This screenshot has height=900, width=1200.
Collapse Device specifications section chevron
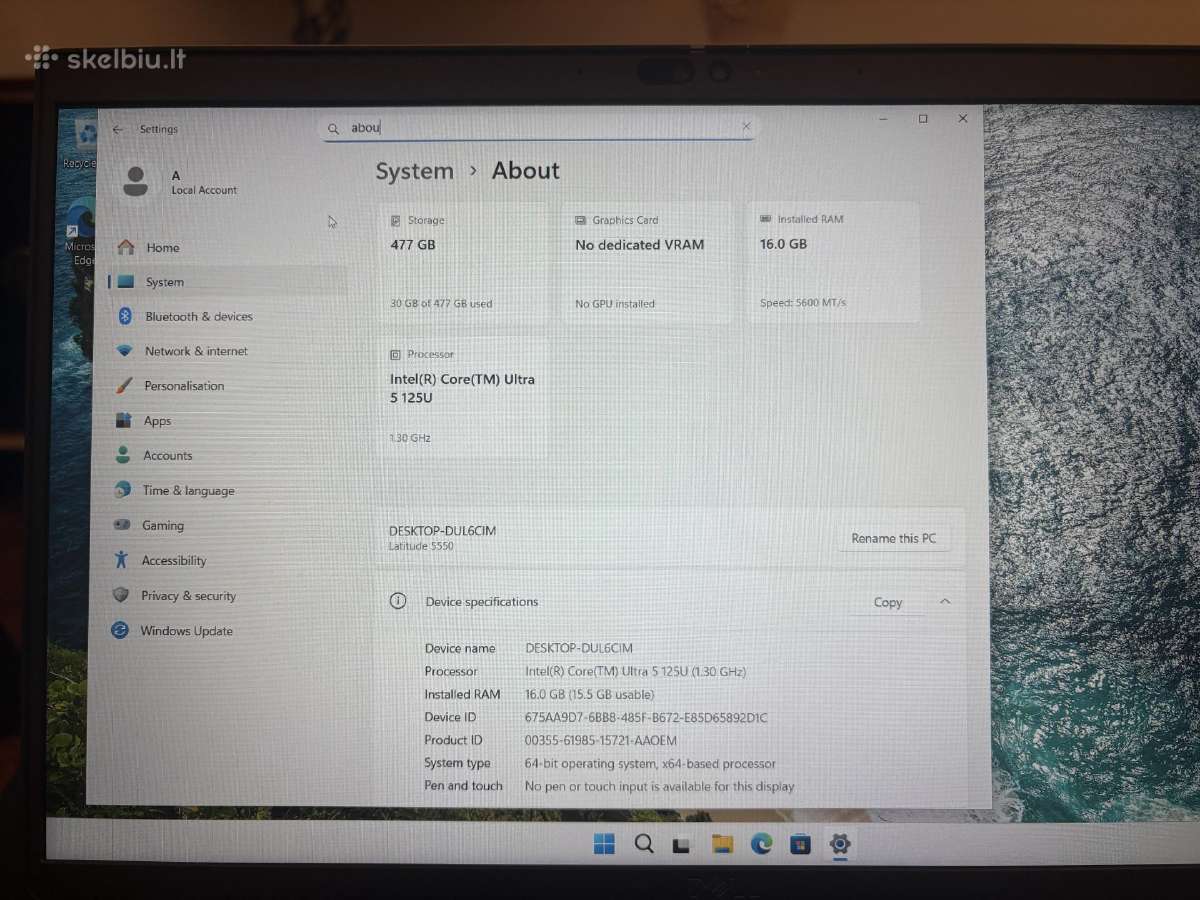point(945,602)
